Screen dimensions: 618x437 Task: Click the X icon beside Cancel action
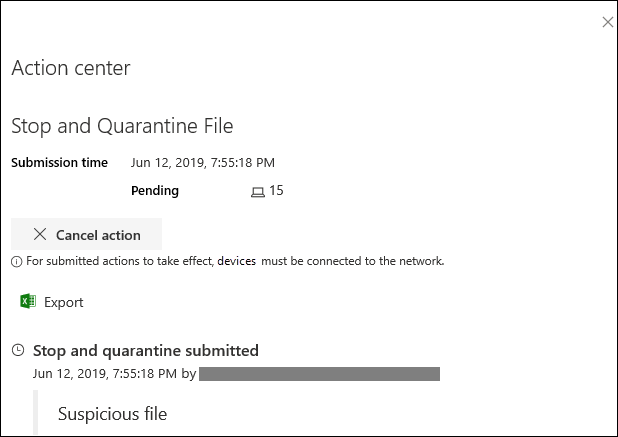point(40,235)
